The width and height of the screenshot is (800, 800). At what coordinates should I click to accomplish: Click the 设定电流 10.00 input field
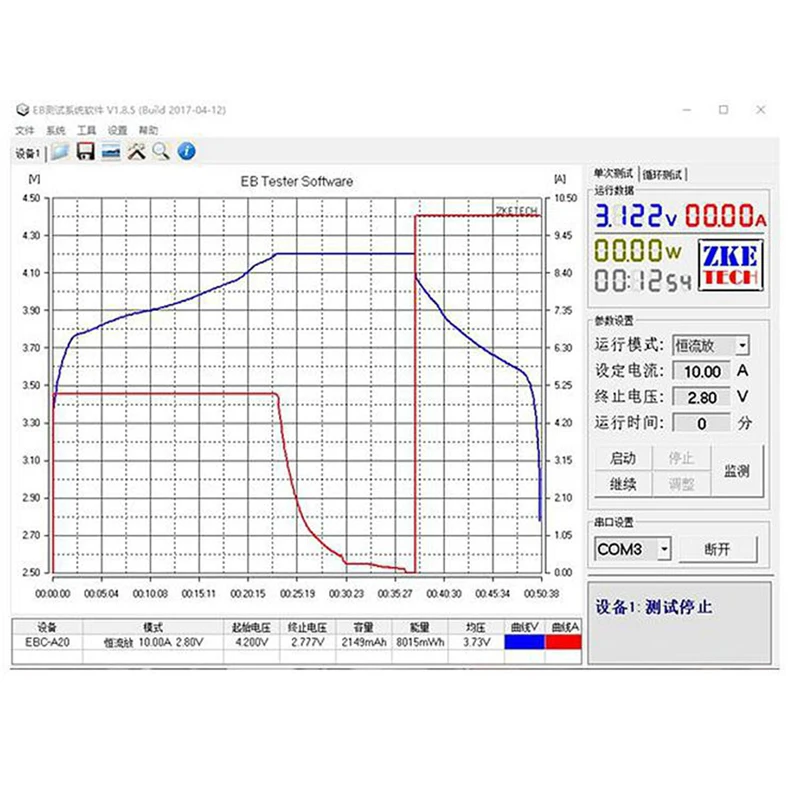(x=702, y=371)
